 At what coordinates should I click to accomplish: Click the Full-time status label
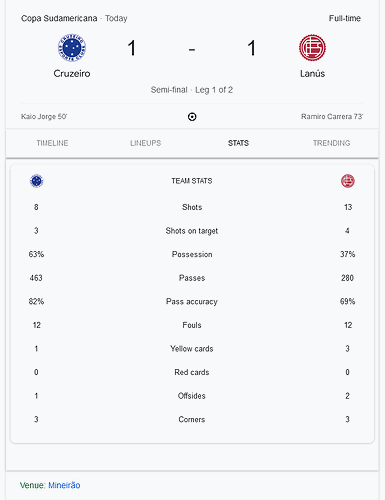(345, 18)
